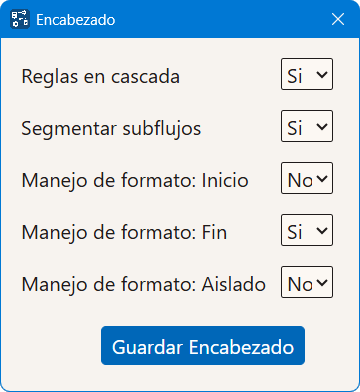Click the Manejo de formato: Fin label
Viewport: 360px width, 392px height.
click(x=124, y=233)
